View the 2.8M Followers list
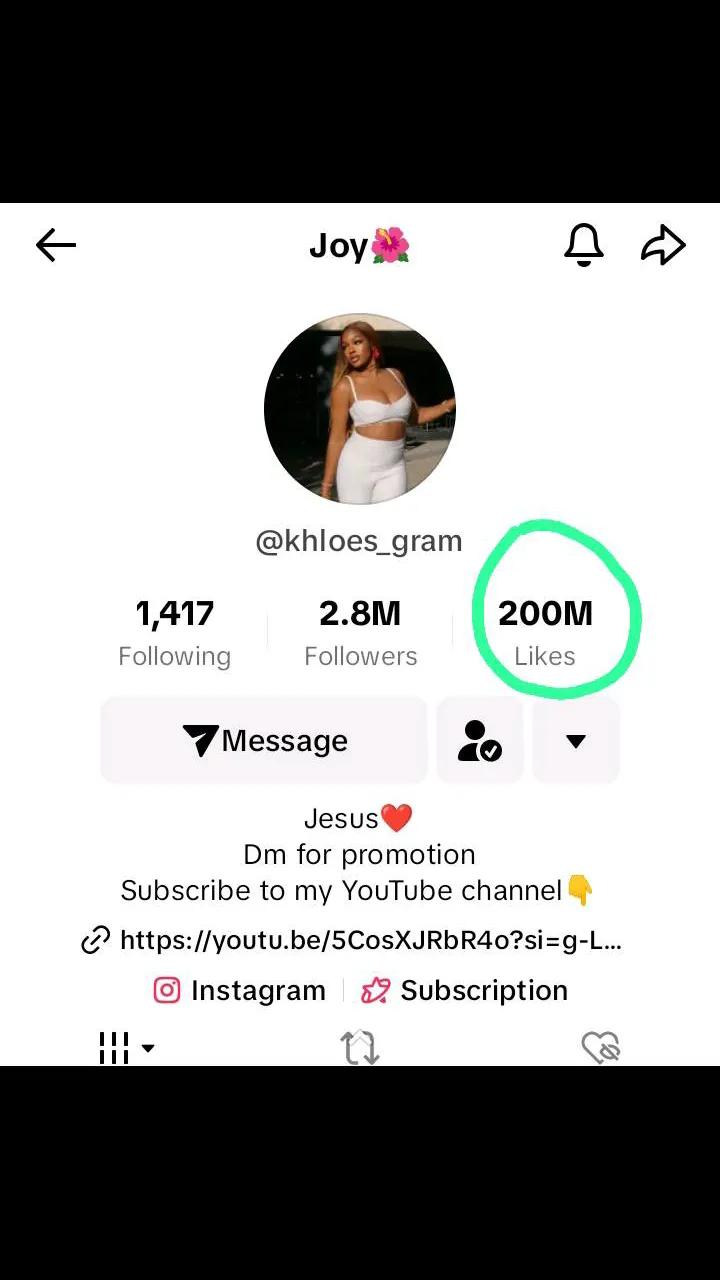Screen dimensions: 720x1280 [360, 632]
